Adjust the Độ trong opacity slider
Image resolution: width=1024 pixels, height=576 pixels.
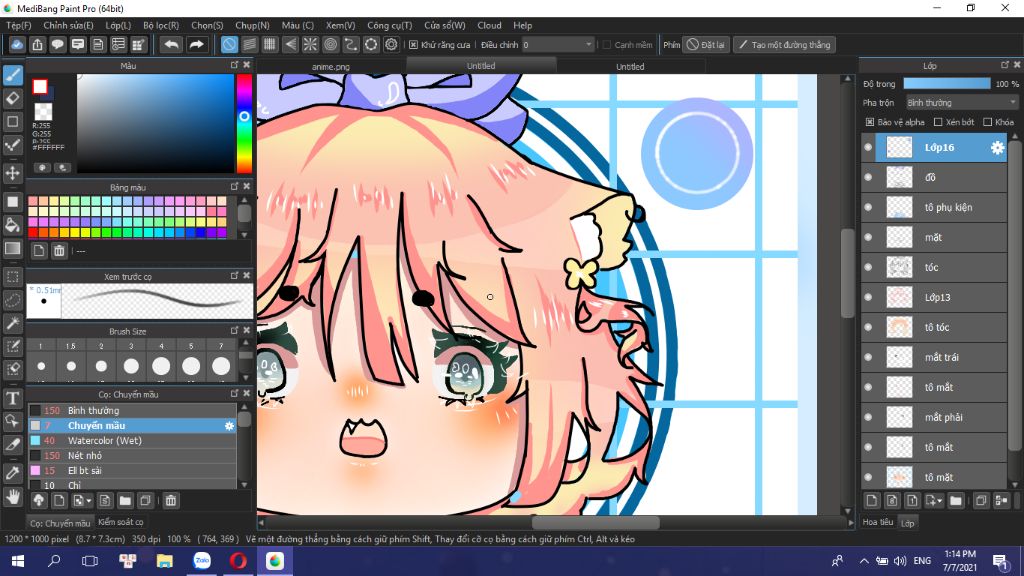coord(947,84)
